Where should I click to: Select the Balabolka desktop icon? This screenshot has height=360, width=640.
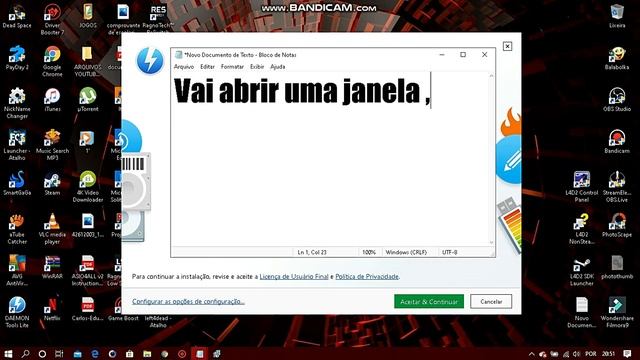click(x=617, y=58)
